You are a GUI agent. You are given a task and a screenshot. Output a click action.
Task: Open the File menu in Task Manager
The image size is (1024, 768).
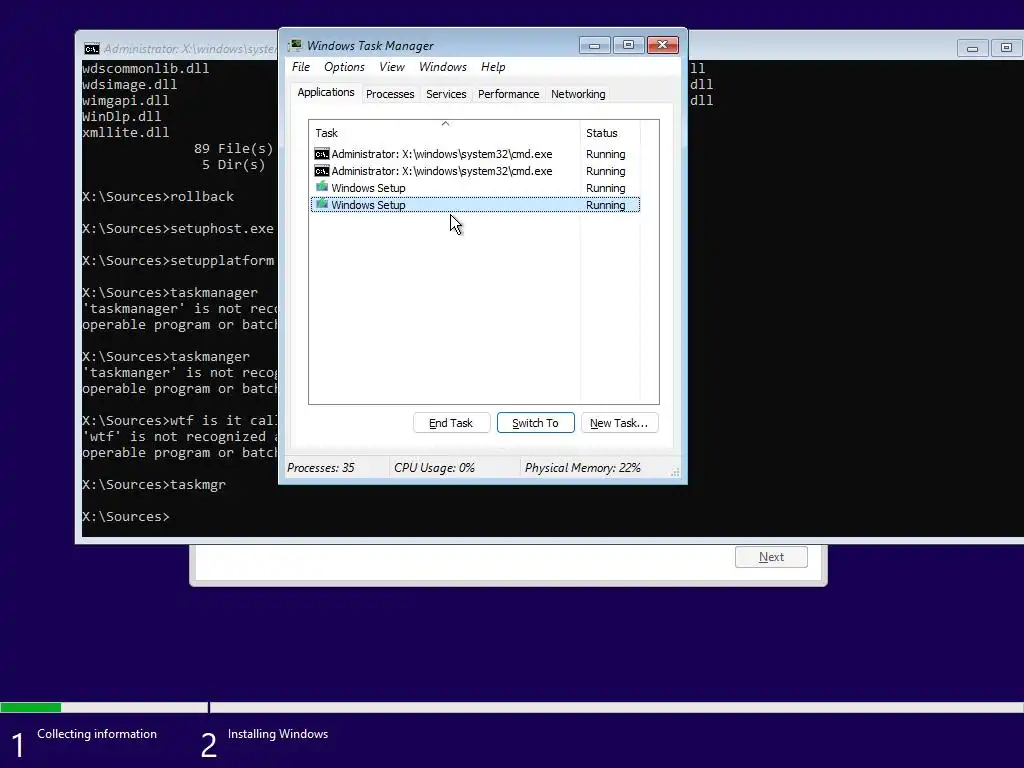(300, 67)
